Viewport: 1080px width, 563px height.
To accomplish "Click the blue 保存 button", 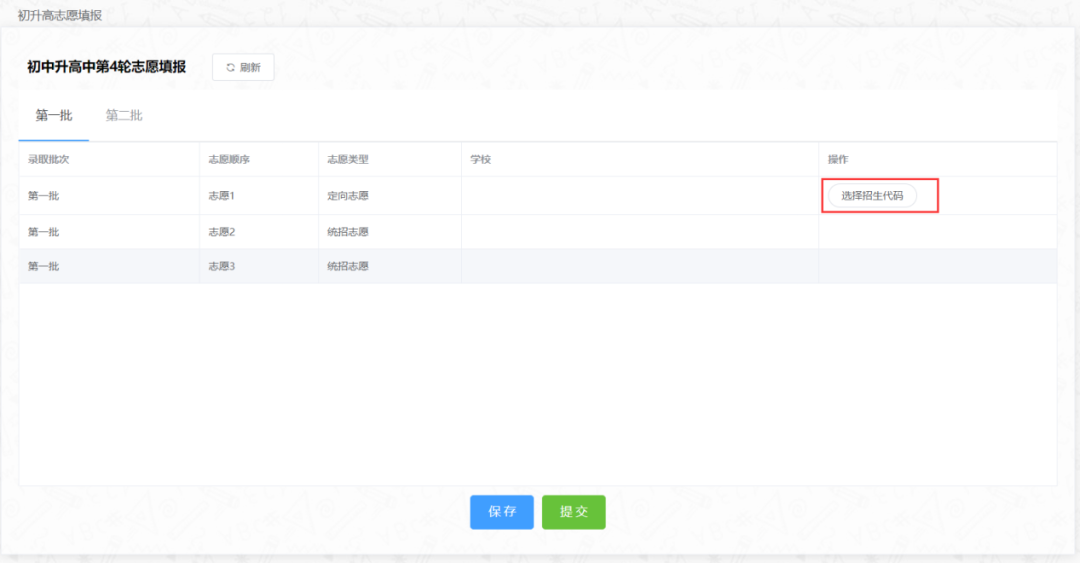I will pyautogui.click(x=502, y=512).
